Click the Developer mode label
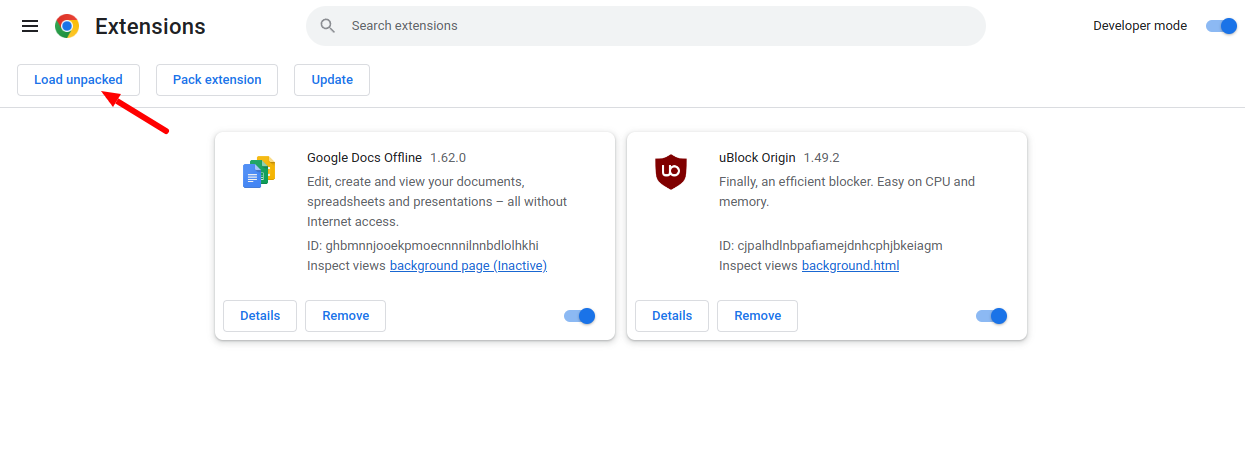 pos(1140,26)
